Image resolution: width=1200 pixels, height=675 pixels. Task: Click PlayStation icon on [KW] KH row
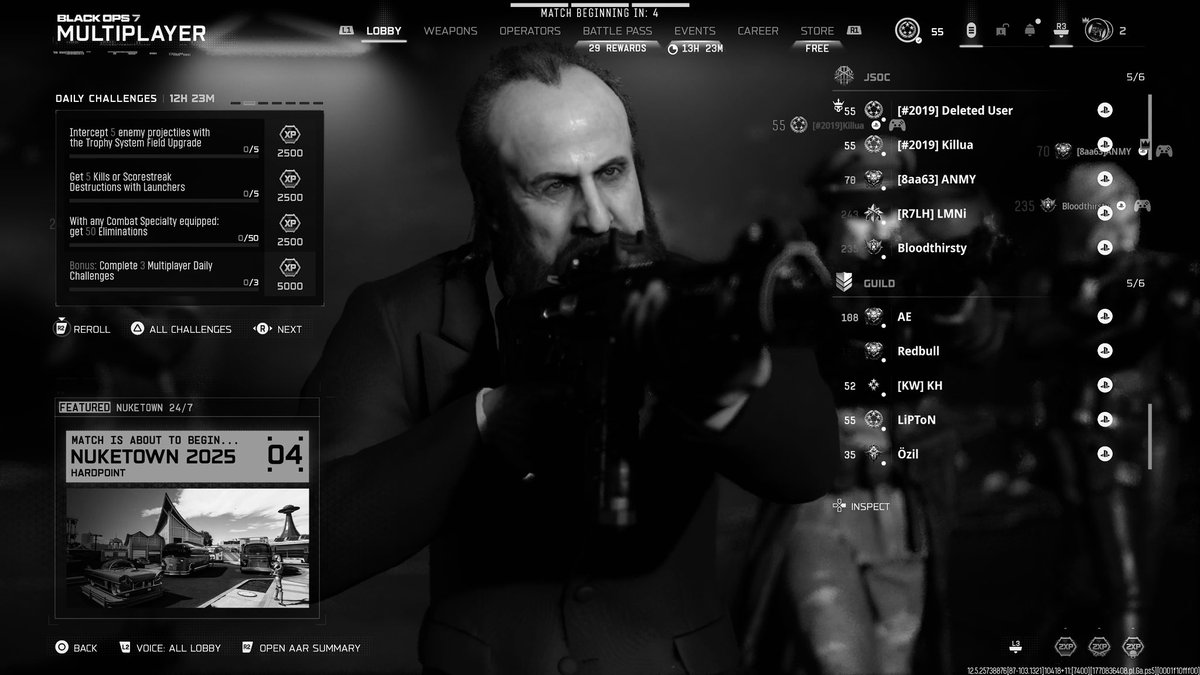point(1104,385)
